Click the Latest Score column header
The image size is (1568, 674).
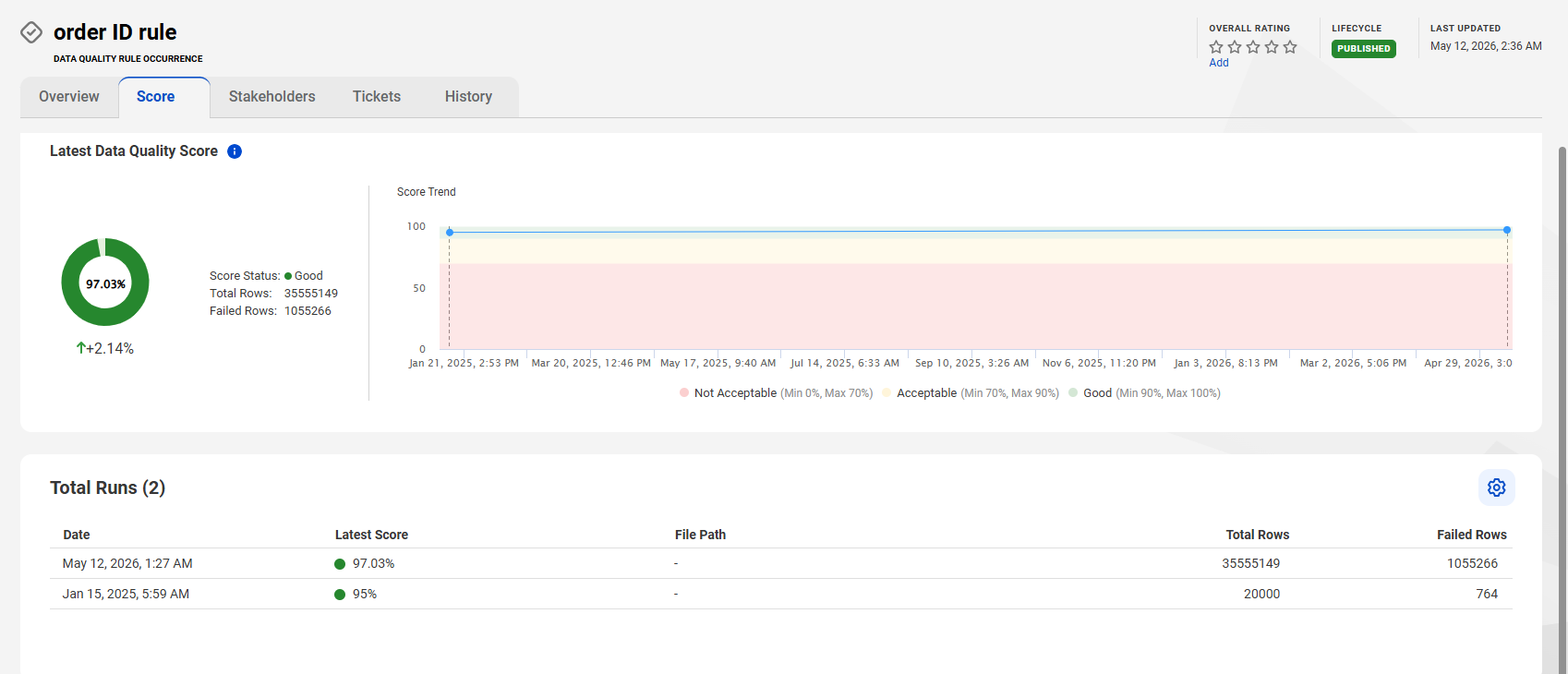click(x=371, y=535)
